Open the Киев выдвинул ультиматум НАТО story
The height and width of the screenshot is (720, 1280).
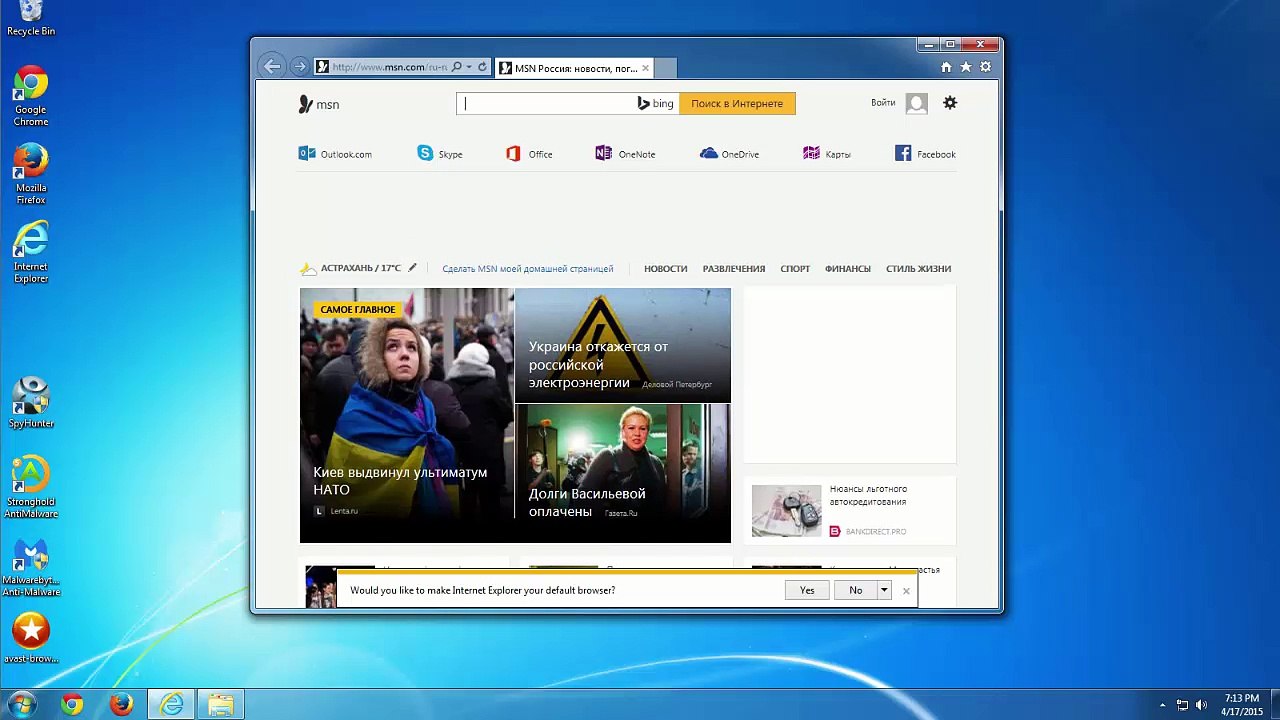click(x=407, y=416)
